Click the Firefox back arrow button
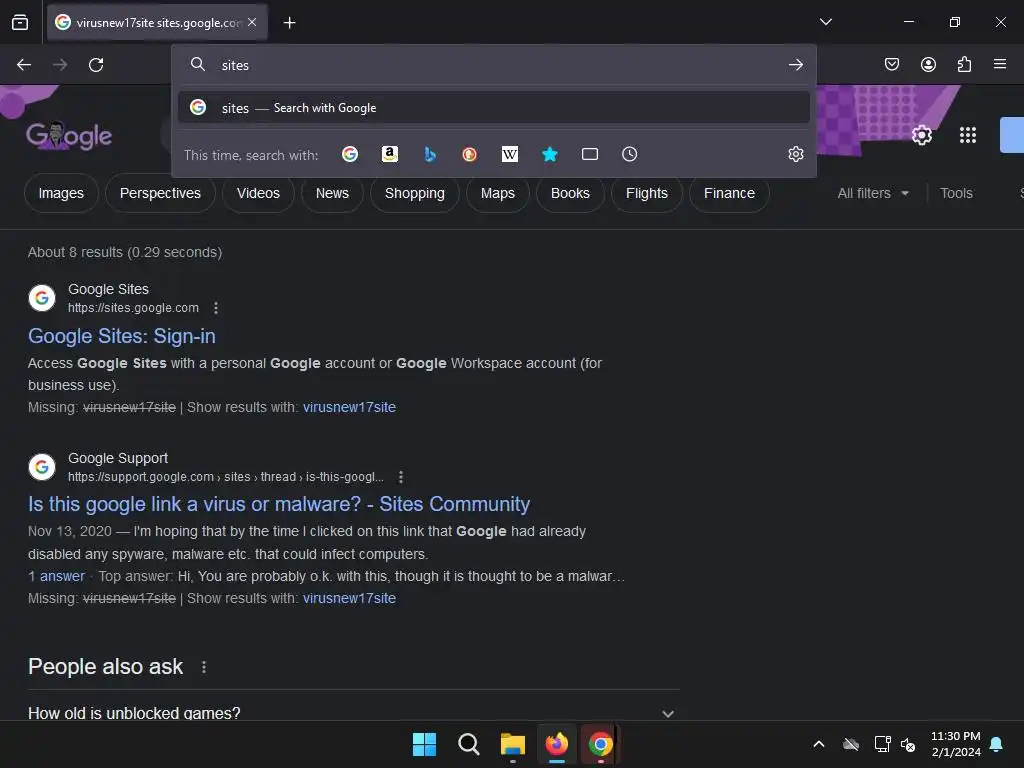This screenshot has height=768, width=1024. 24,65
